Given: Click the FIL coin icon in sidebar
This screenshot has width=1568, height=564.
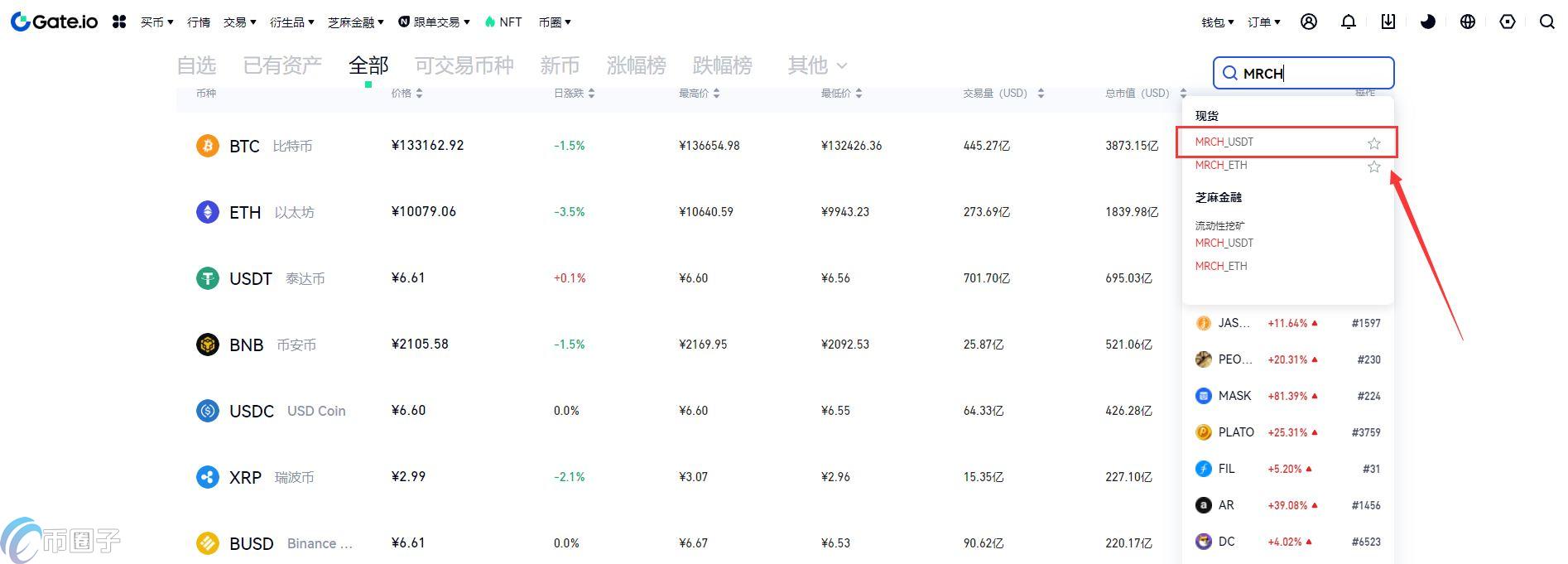Looking at the screenshot, I should (x=1204, y=469).
